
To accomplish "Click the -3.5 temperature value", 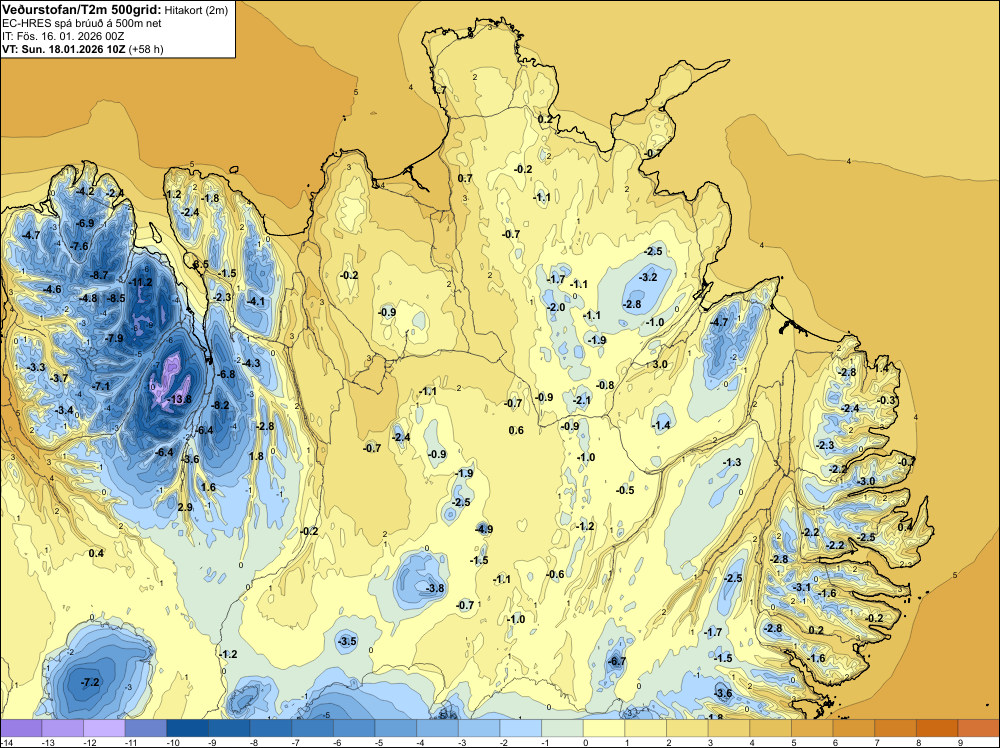I will (x=348, y=641).
